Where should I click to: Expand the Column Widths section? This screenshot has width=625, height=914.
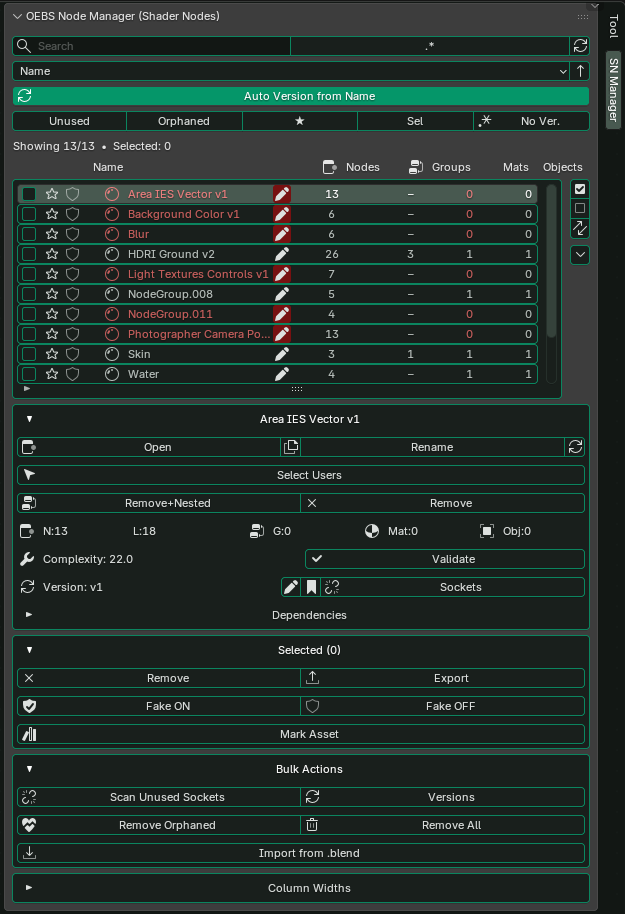[x=29, y=888]
